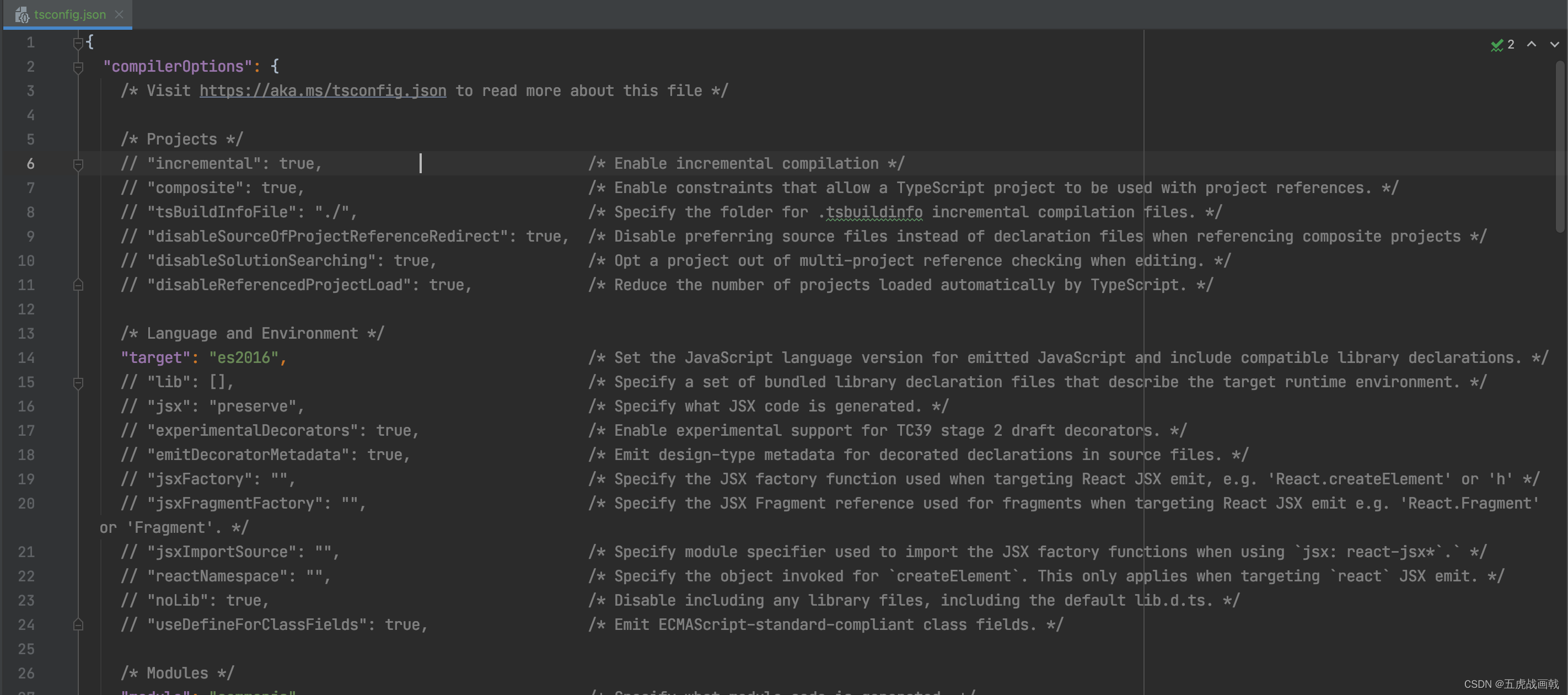
Task: Select the tsconfig.json editor tab
Action: (x=68, y=14)
